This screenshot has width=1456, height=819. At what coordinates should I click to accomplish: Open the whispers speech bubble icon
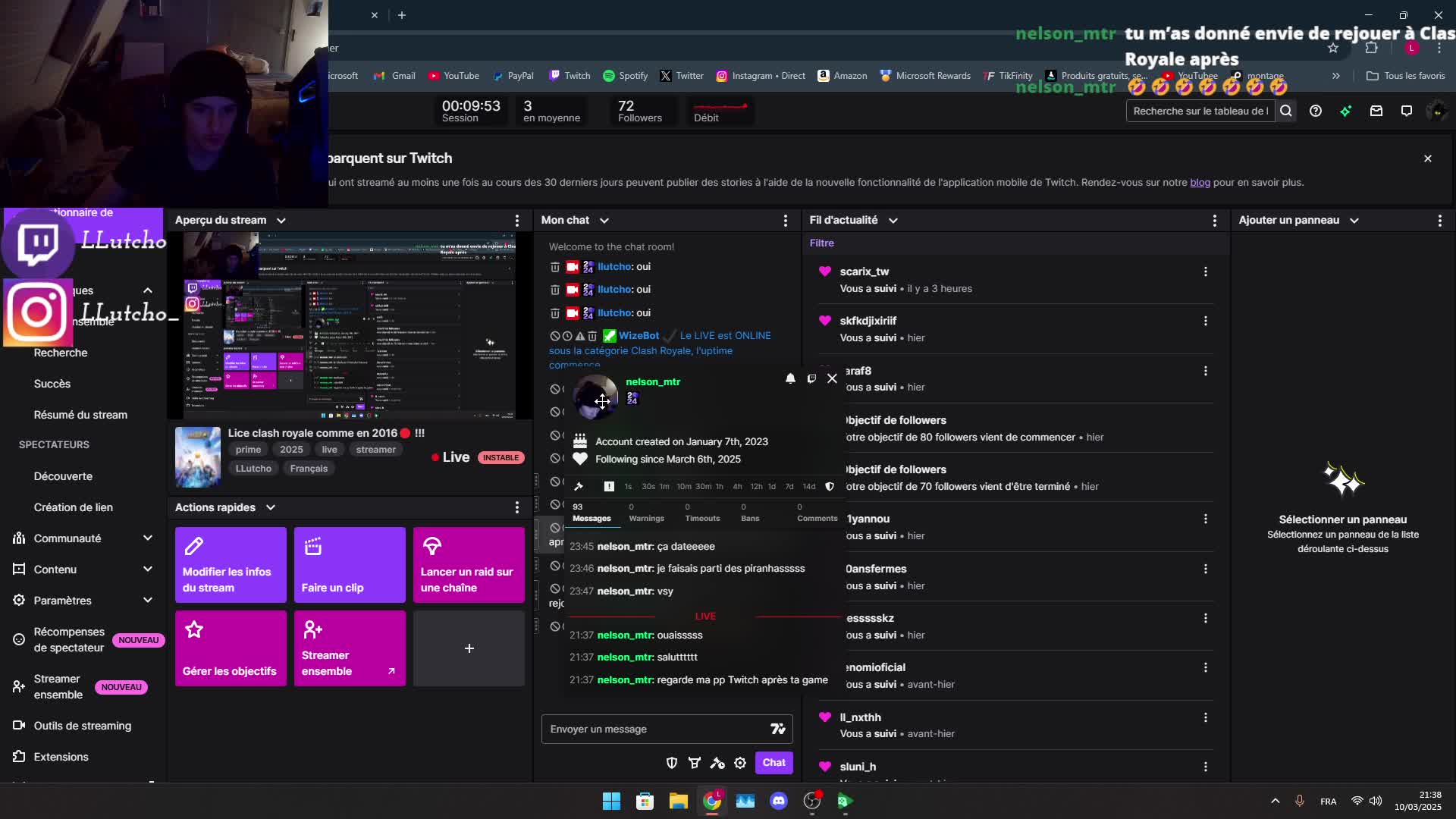click(1407, 111)
